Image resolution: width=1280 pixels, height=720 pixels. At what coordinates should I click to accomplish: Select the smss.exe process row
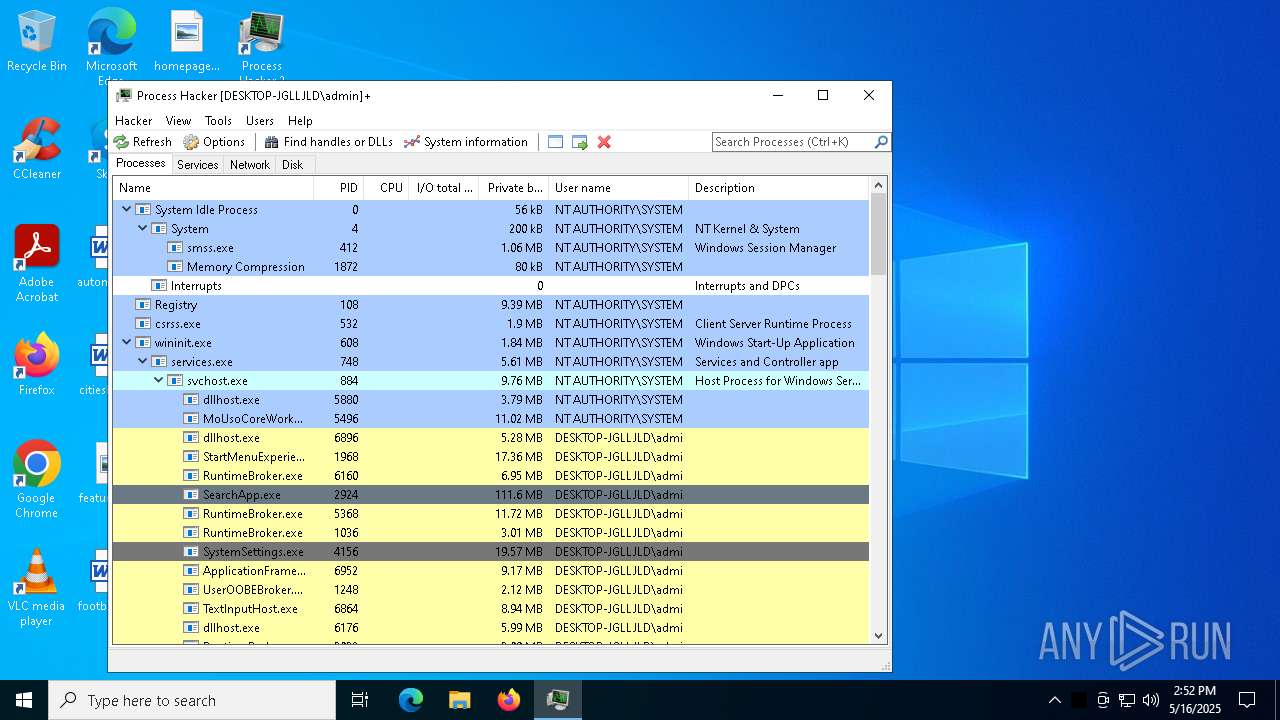click(491, 248)
